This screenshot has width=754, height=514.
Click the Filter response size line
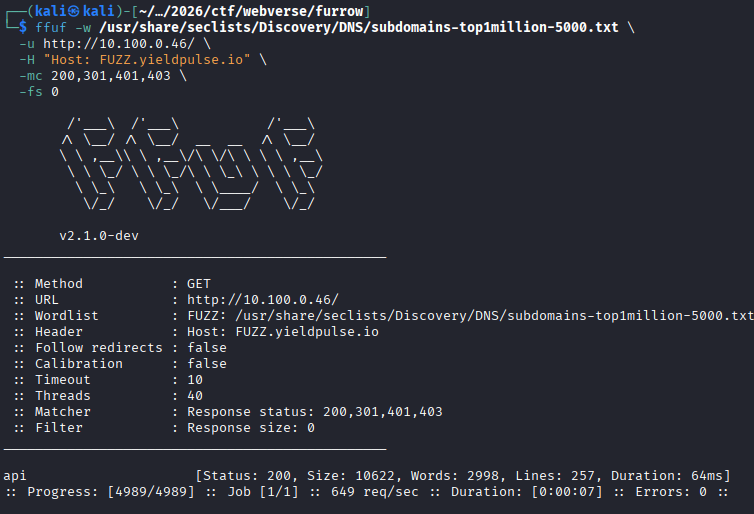tap(243, 428)
